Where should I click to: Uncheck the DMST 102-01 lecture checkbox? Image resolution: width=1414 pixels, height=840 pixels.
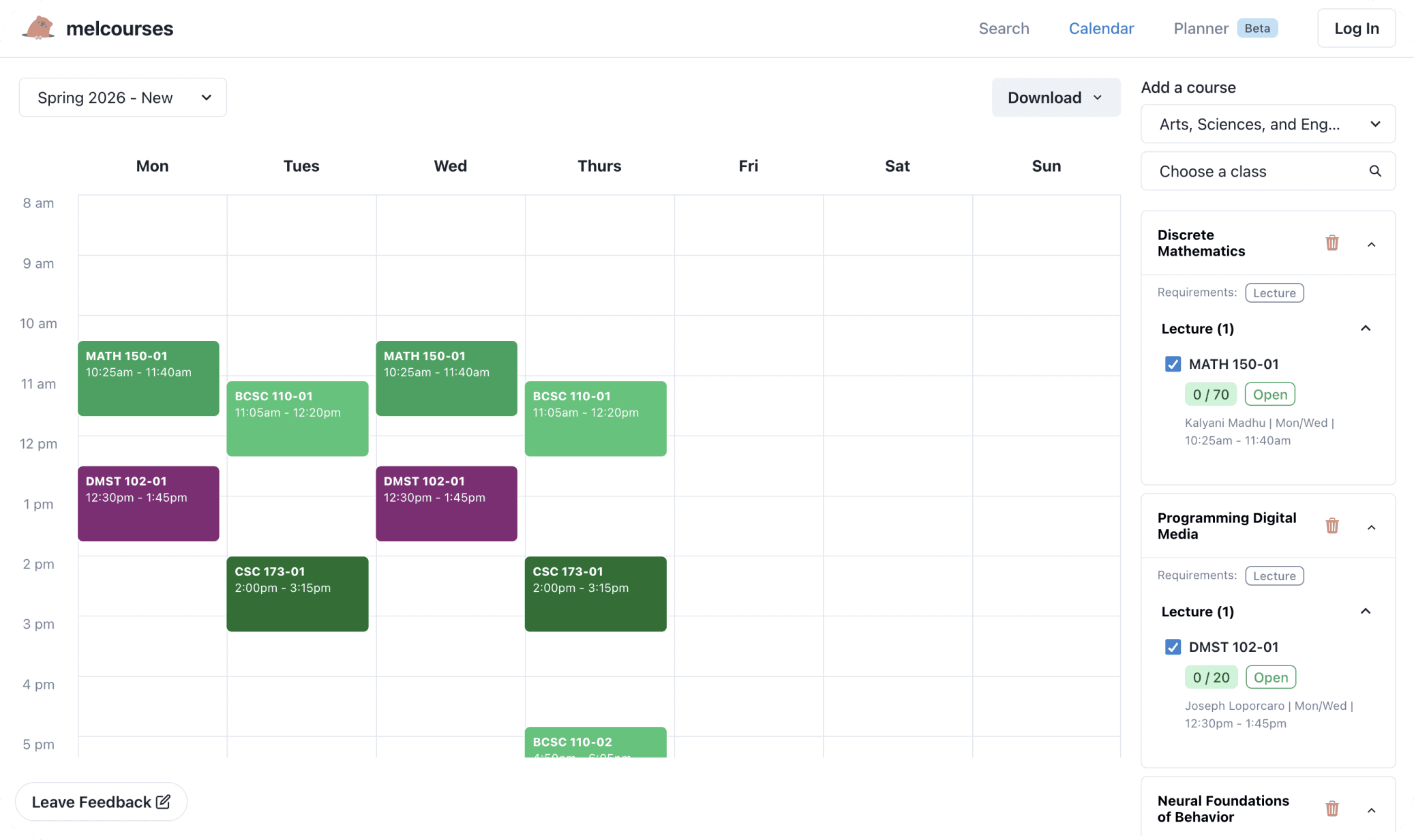point(1173,647)
